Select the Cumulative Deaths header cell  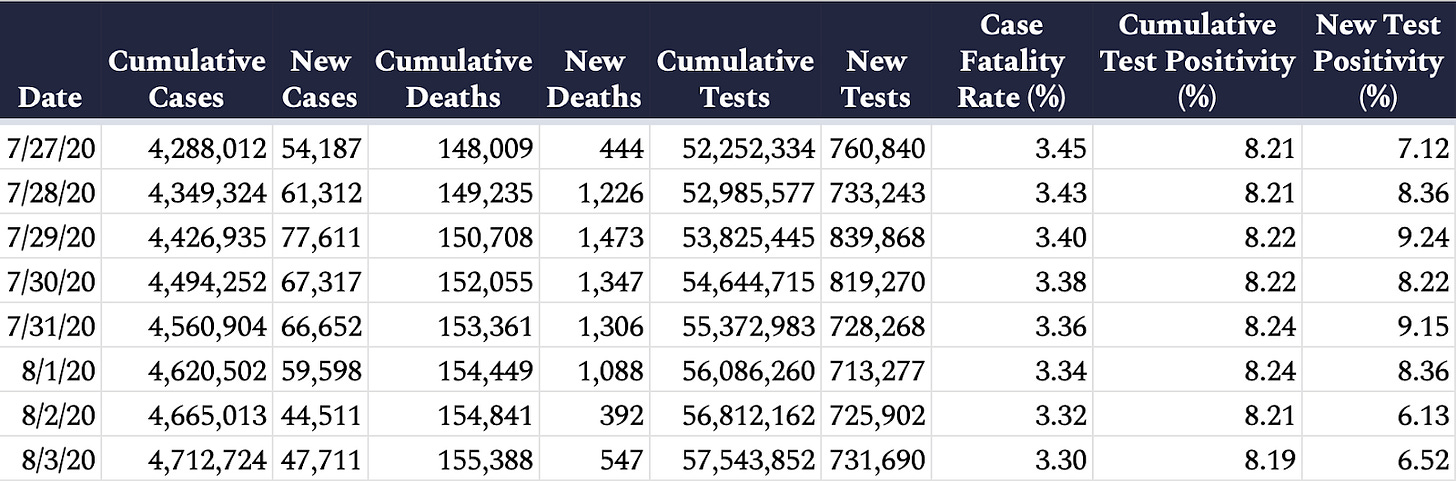(453, 79)
